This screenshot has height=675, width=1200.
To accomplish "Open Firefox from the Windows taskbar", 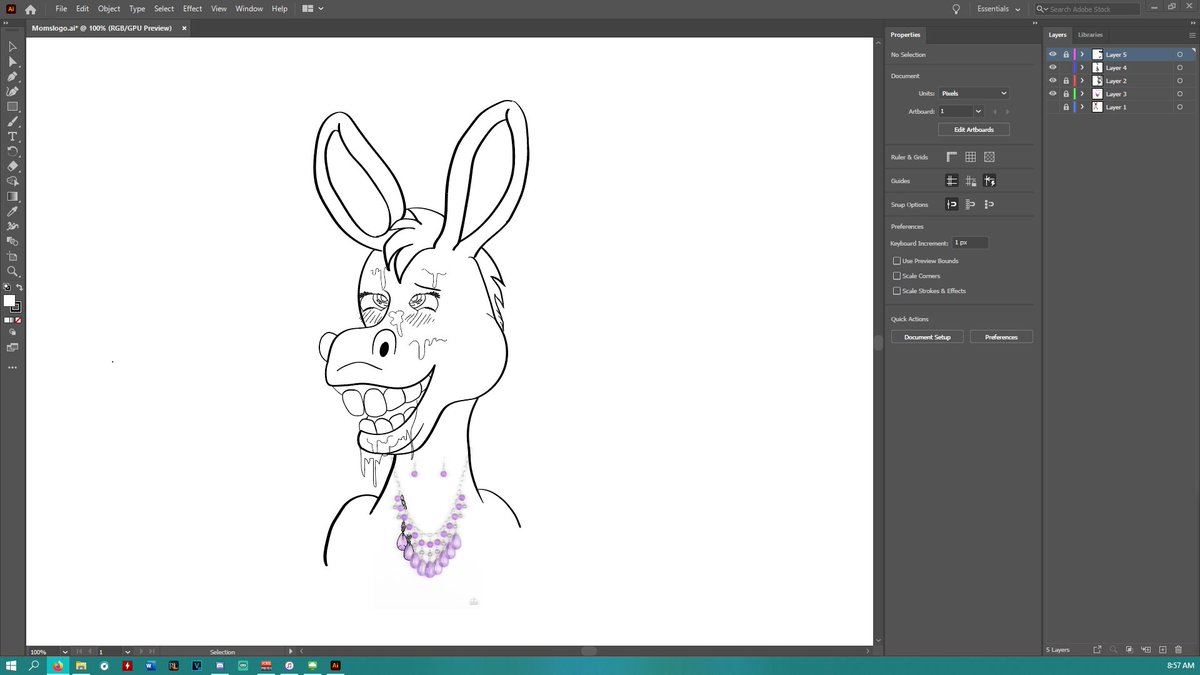I will tap(58, 665).
